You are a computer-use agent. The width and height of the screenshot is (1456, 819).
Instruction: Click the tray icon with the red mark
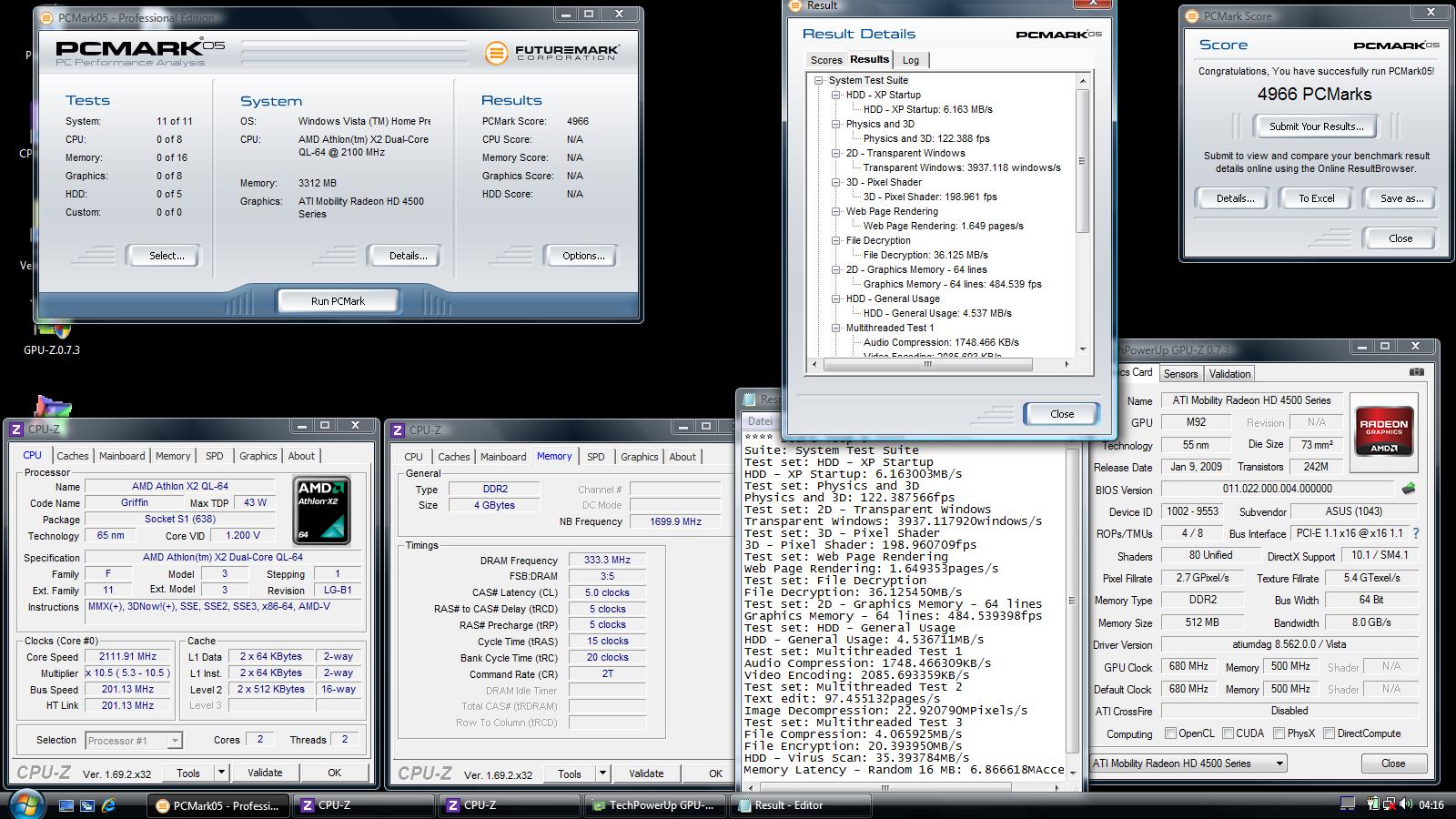click(x=1390, y=804)
